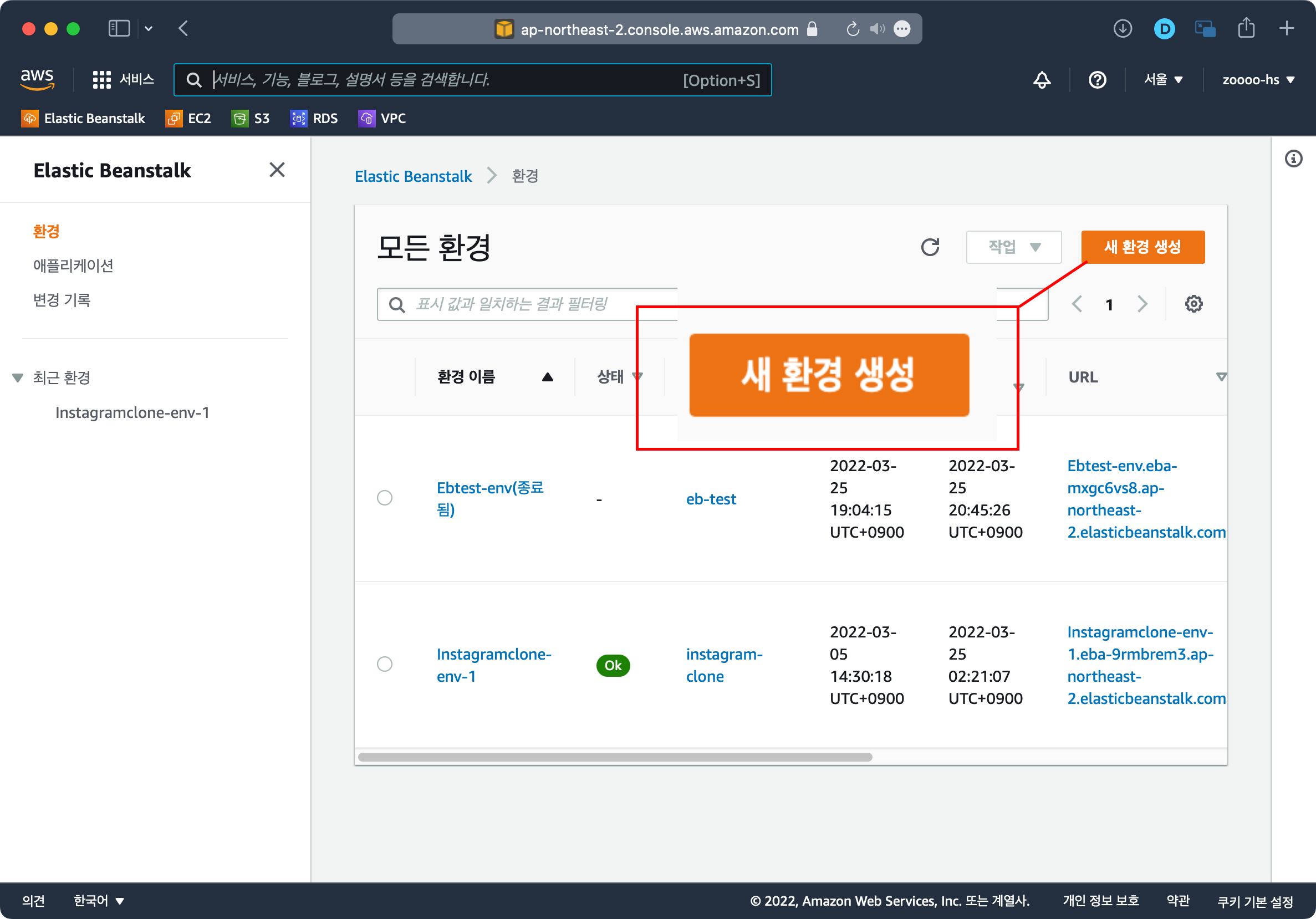Open the 서울 region dropdown
The width and height of the screenshot is (1316, 919).
[x=1163, y=80]
